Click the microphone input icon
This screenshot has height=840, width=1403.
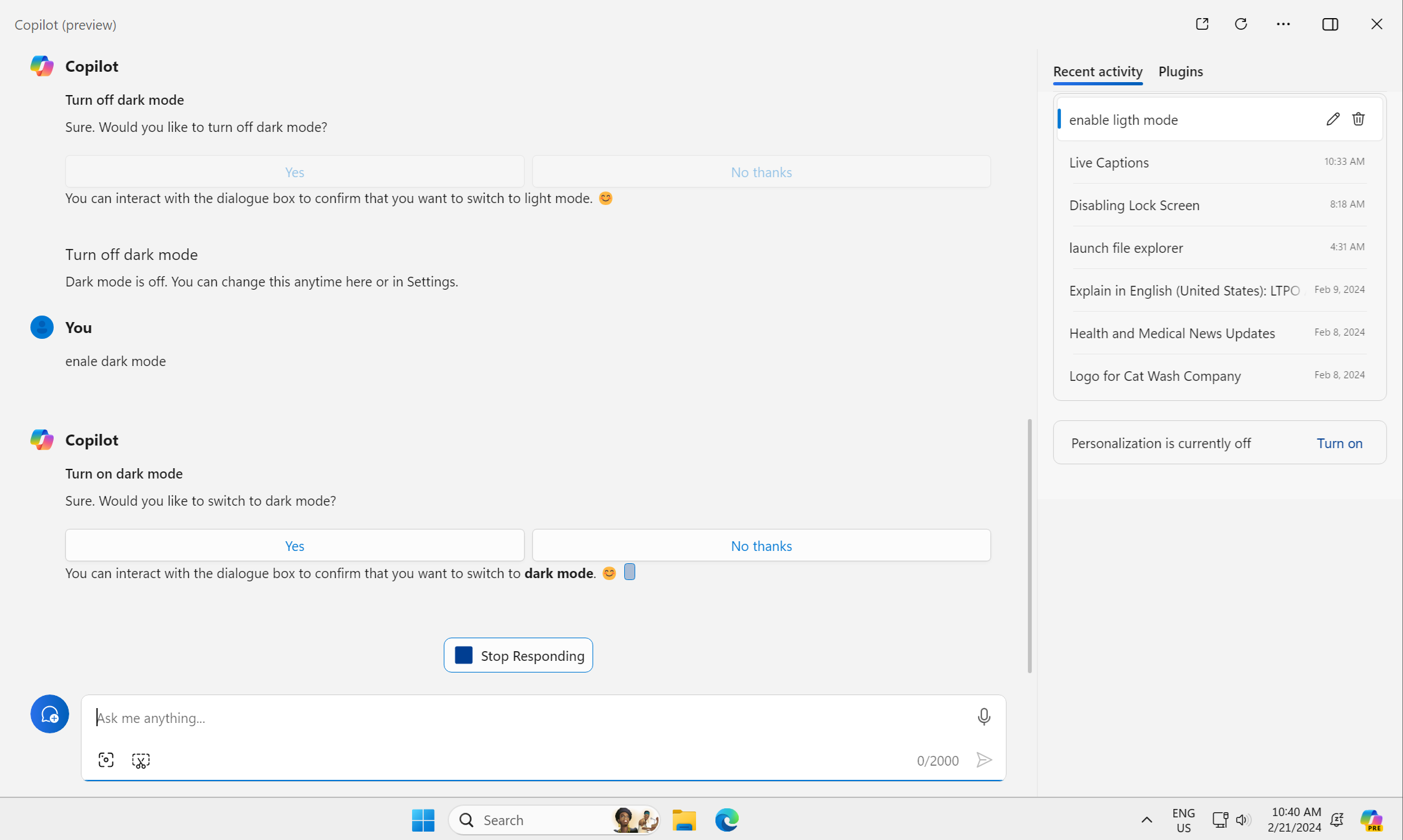pyautogui.click(x=984, y=716)
